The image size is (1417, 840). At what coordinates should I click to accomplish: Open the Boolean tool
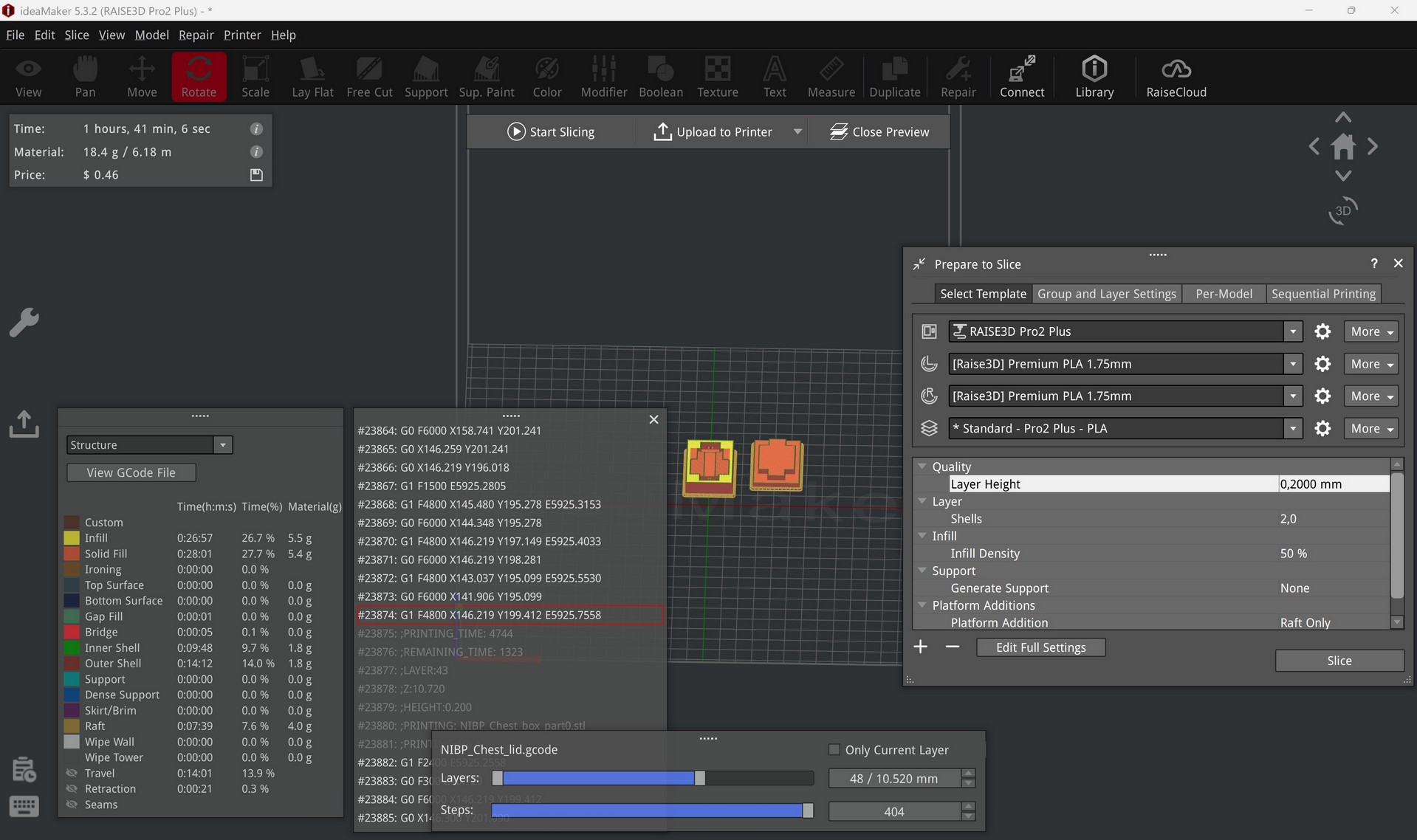pyautogui.click(x=661, y=77)
